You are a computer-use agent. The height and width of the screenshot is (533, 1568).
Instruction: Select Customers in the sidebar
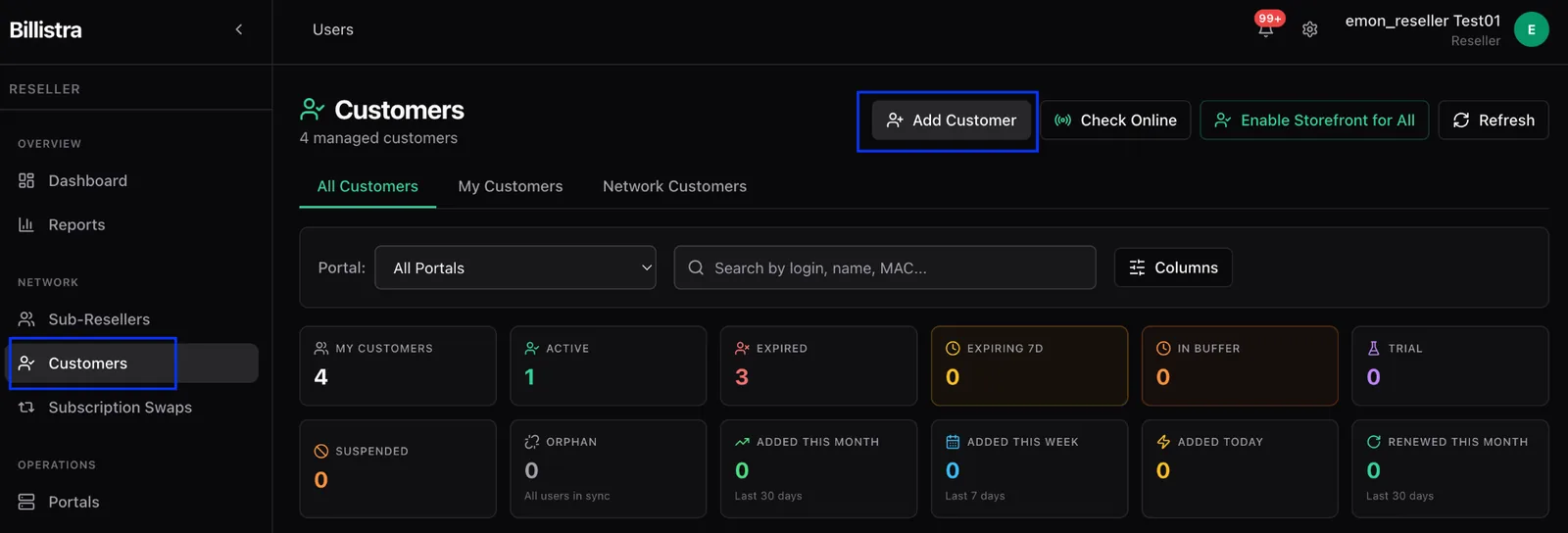[x=133, y=363]
